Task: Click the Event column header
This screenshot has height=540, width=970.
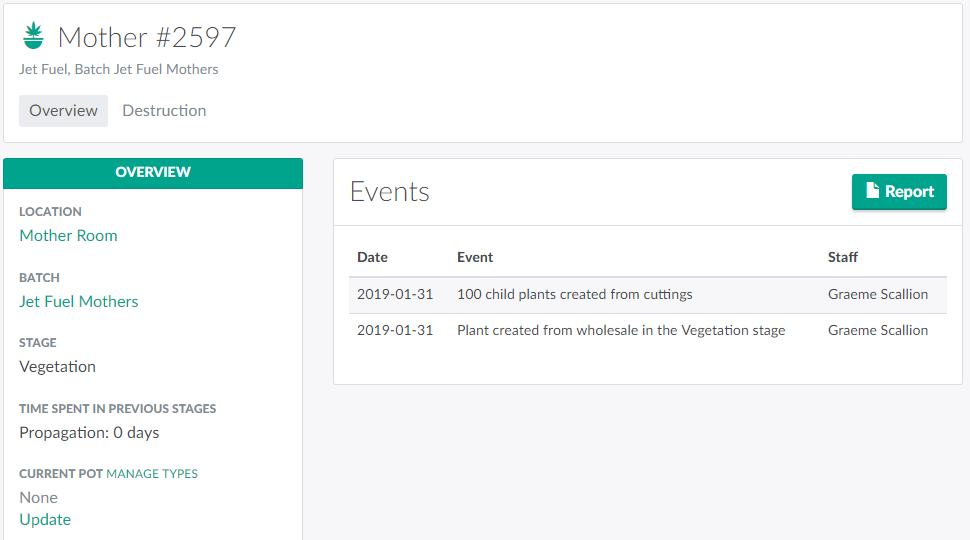Action: (475, 257)
